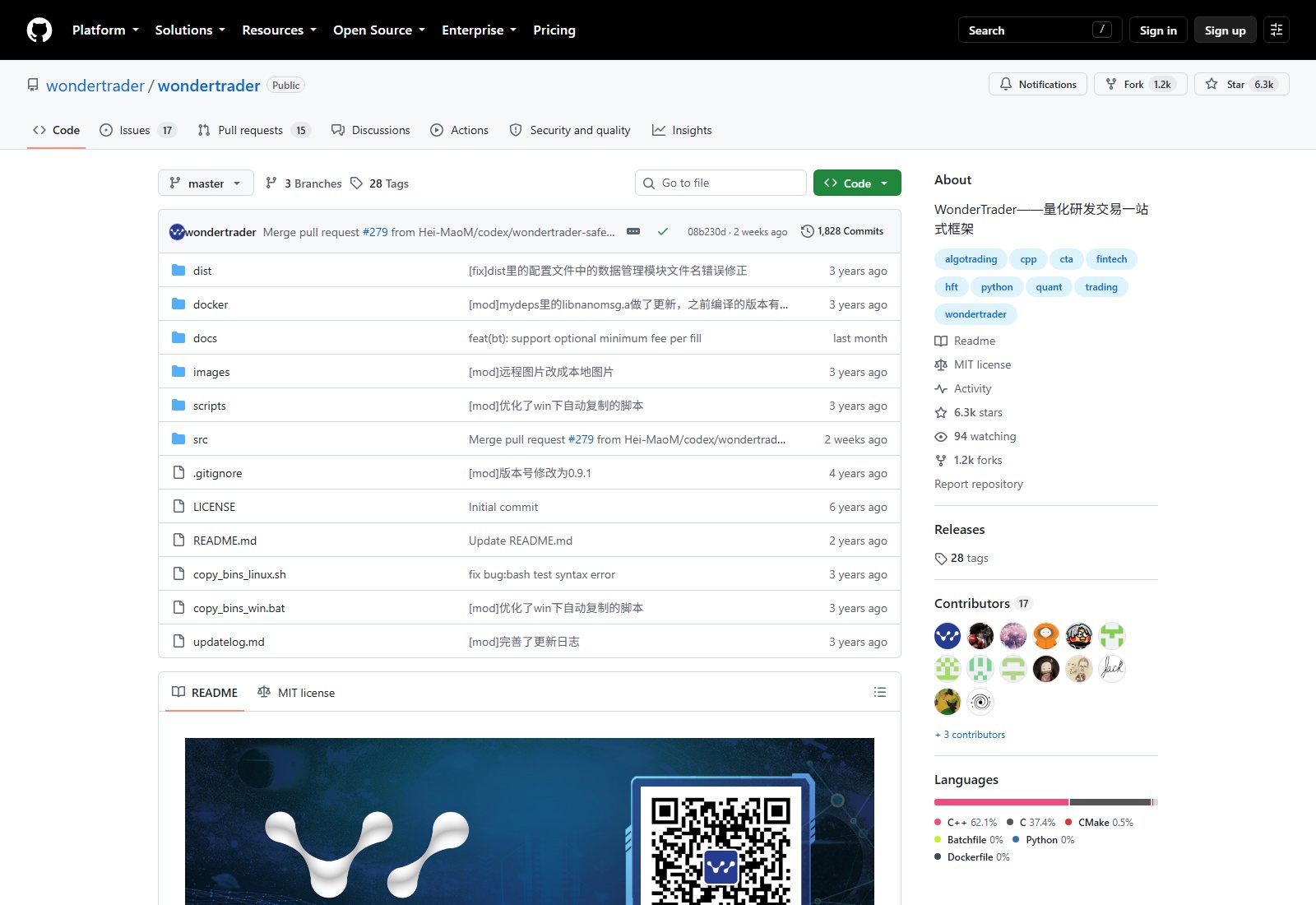Open the green Code dropdown button

pos(857,183)
